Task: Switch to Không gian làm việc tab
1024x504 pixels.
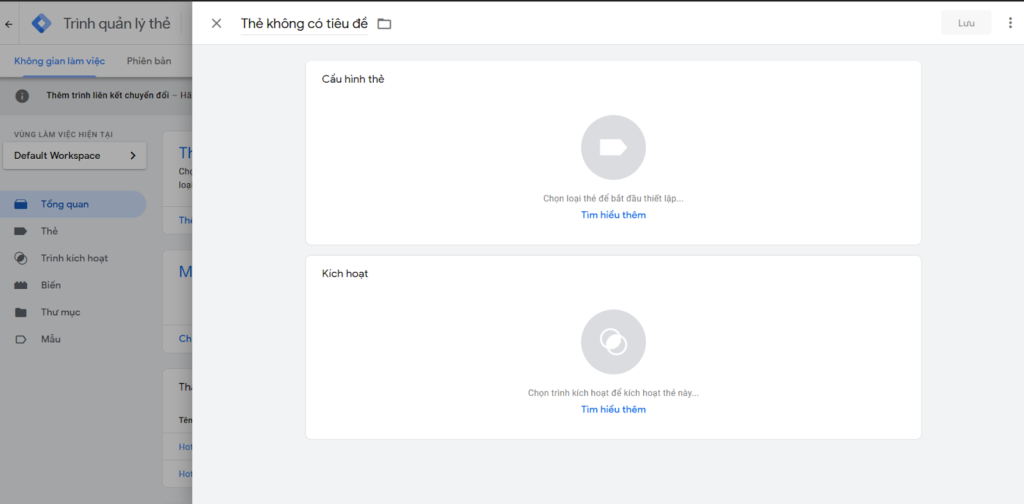Action: [x=59, y=61]
